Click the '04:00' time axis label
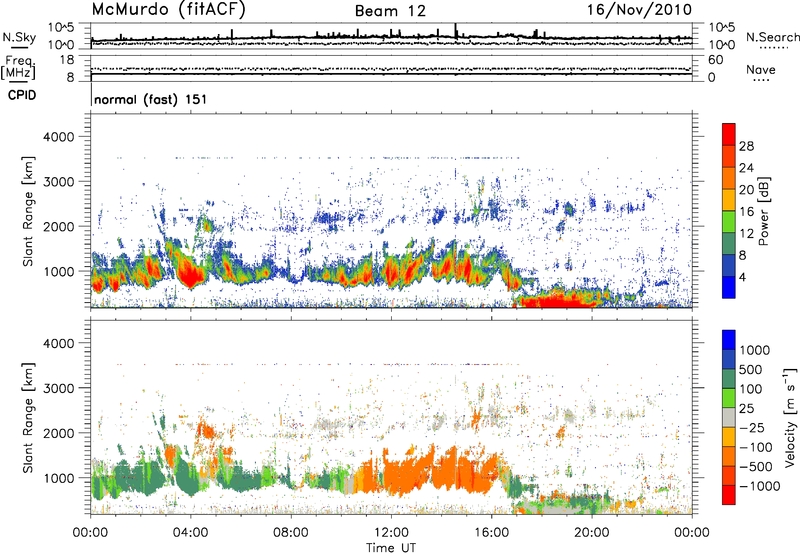This screenshot has height=554, width=800. (190, 533)
